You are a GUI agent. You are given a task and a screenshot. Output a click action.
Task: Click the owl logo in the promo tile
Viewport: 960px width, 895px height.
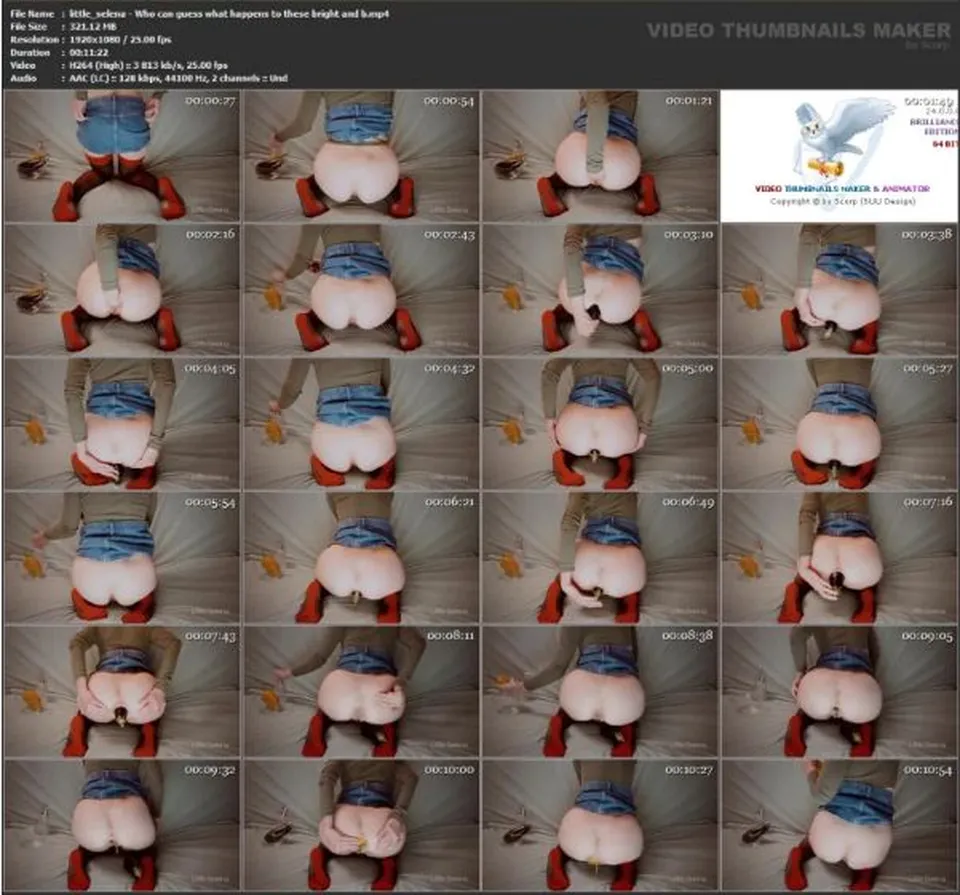[842, 136]
